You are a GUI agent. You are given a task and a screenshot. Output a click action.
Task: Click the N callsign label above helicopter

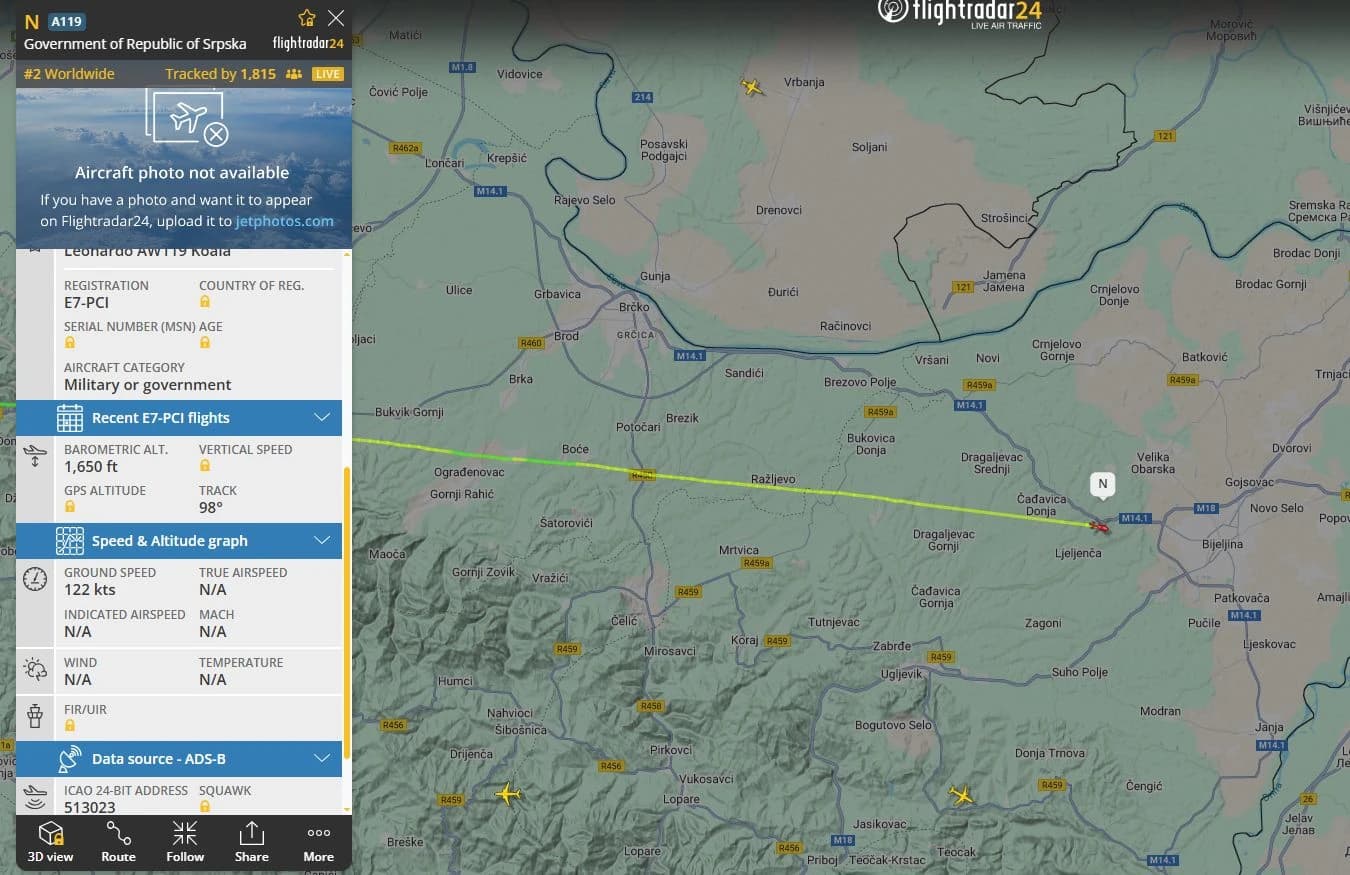(x=1103, y=484)
